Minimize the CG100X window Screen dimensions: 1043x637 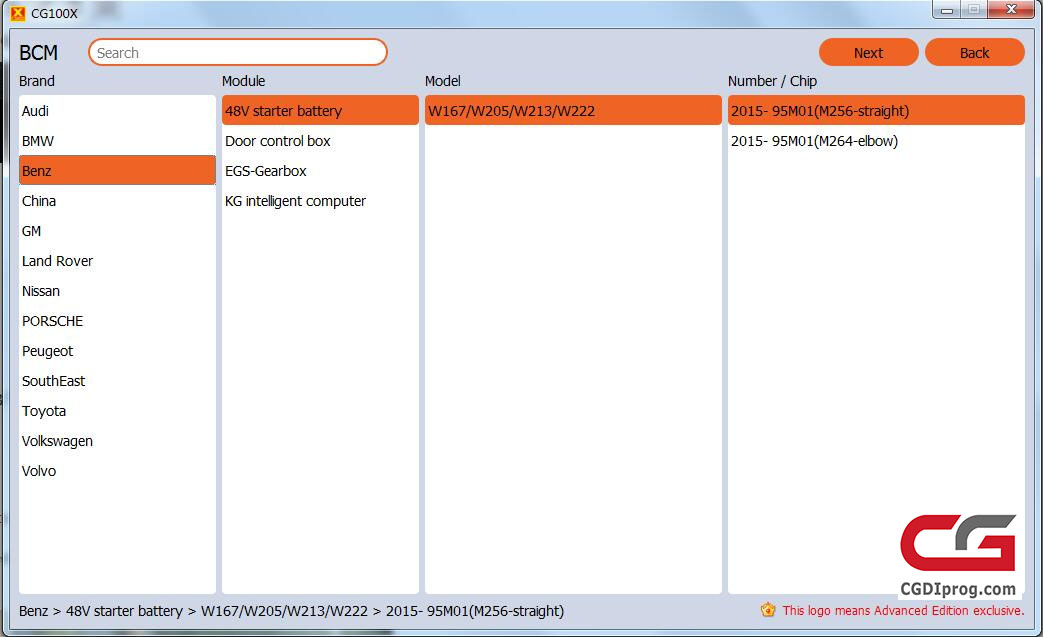[x=947, y=10]
